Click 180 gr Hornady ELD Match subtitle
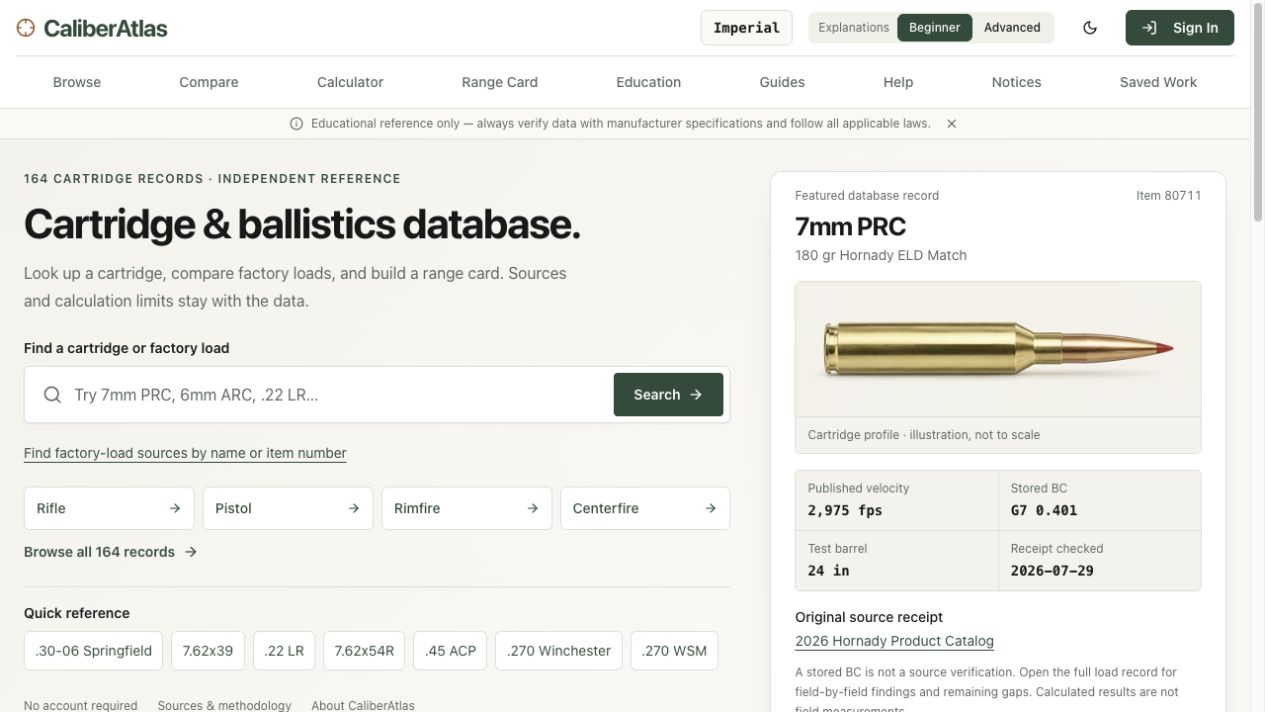Viewport: 1265px width, 712px height. point(881,255)
